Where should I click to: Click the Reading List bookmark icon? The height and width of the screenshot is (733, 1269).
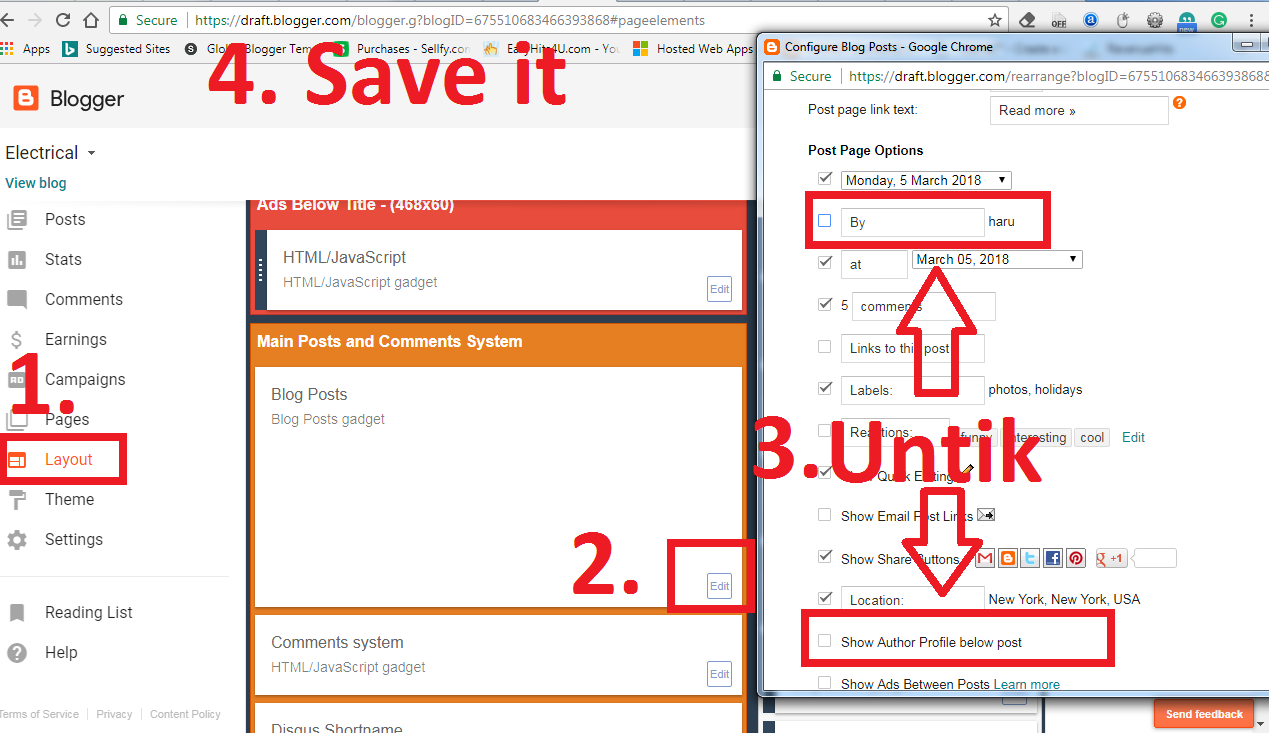(x=17, y=612)
